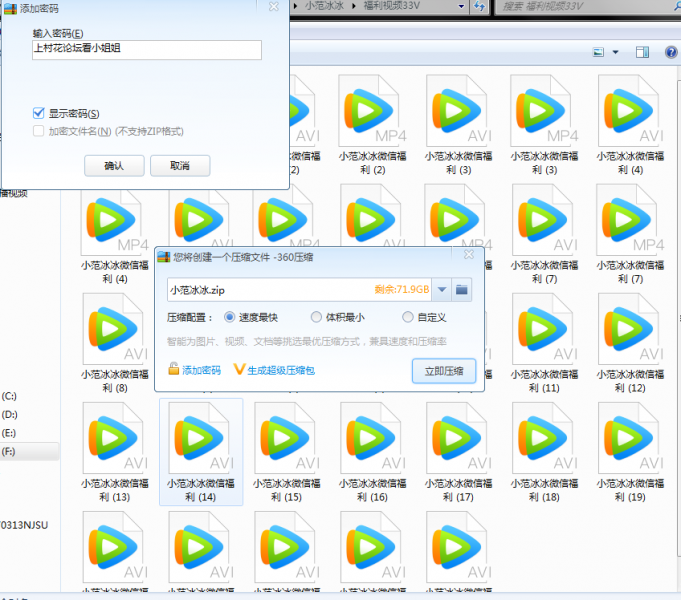The height and width of the screenshot is (600, 681).
Task: Select MP4 file 小范冰冰微信福利 (7)
Action: pos(630,235)
